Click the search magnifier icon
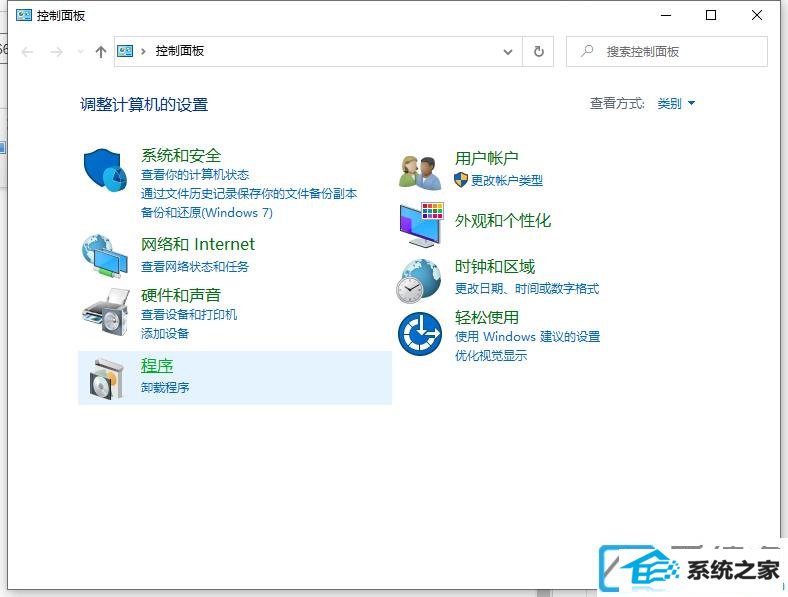 coord(587,51)
